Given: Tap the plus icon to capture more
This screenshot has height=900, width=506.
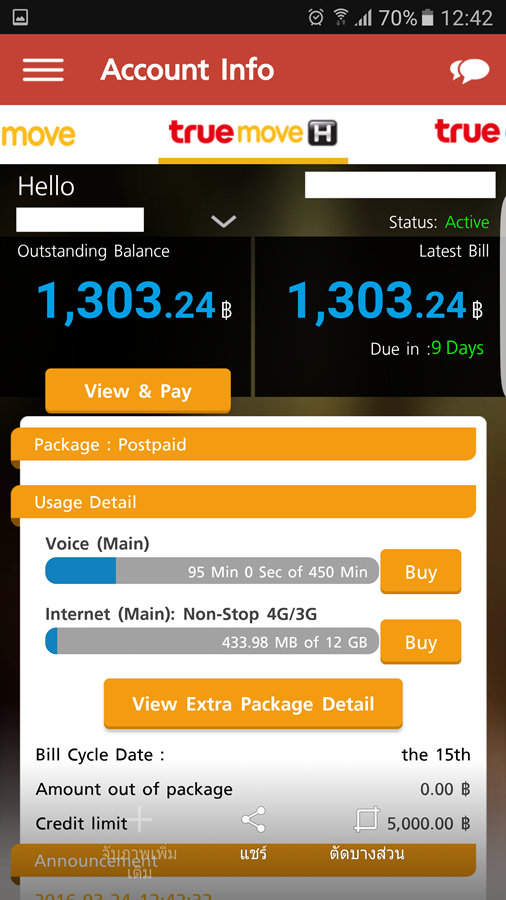Looking at the screenshot, I should [x=139, y=820].
